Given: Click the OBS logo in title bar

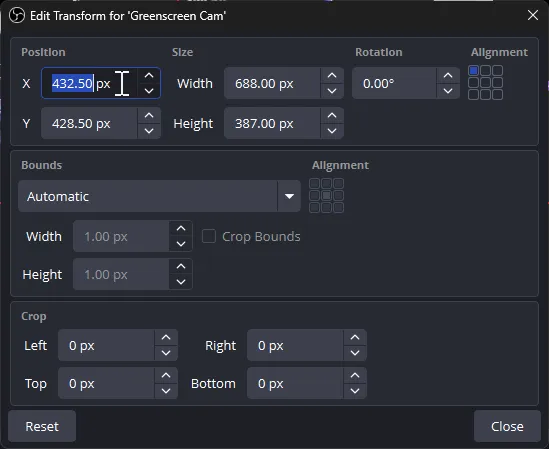Looking at the screenshot, I should (17, 15).
